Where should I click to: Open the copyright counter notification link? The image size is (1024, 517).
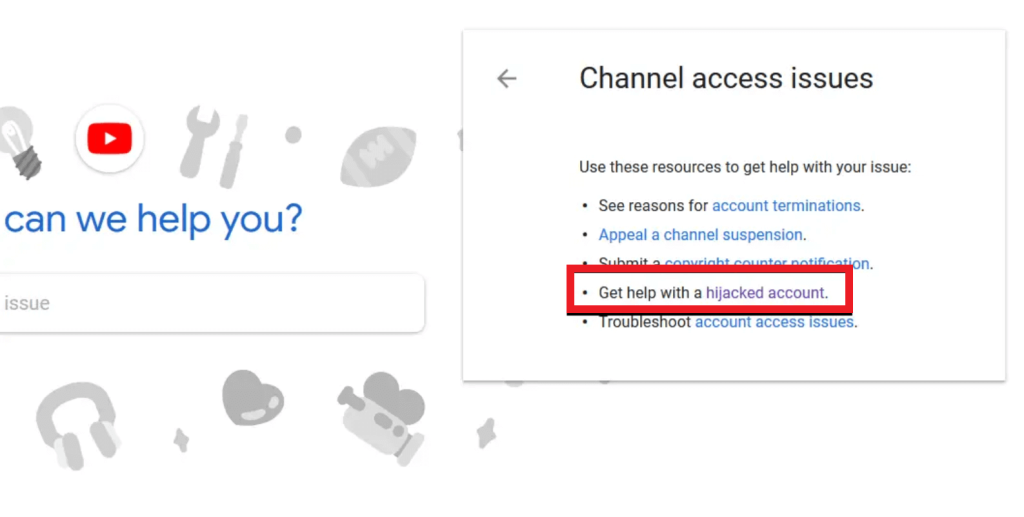point(768,264)
